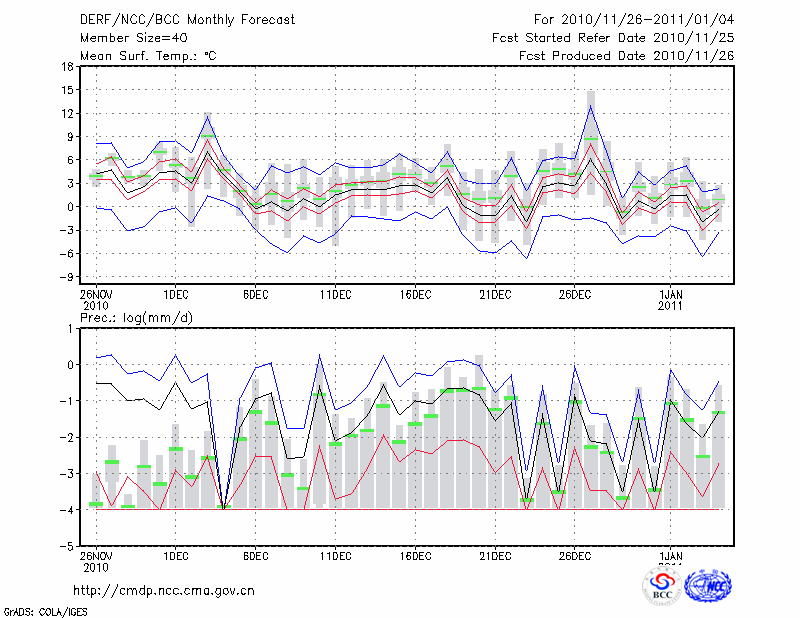Click the 6DEC label under precipitation chart
This screenshot has height=618, width=800.
(255, 556)
